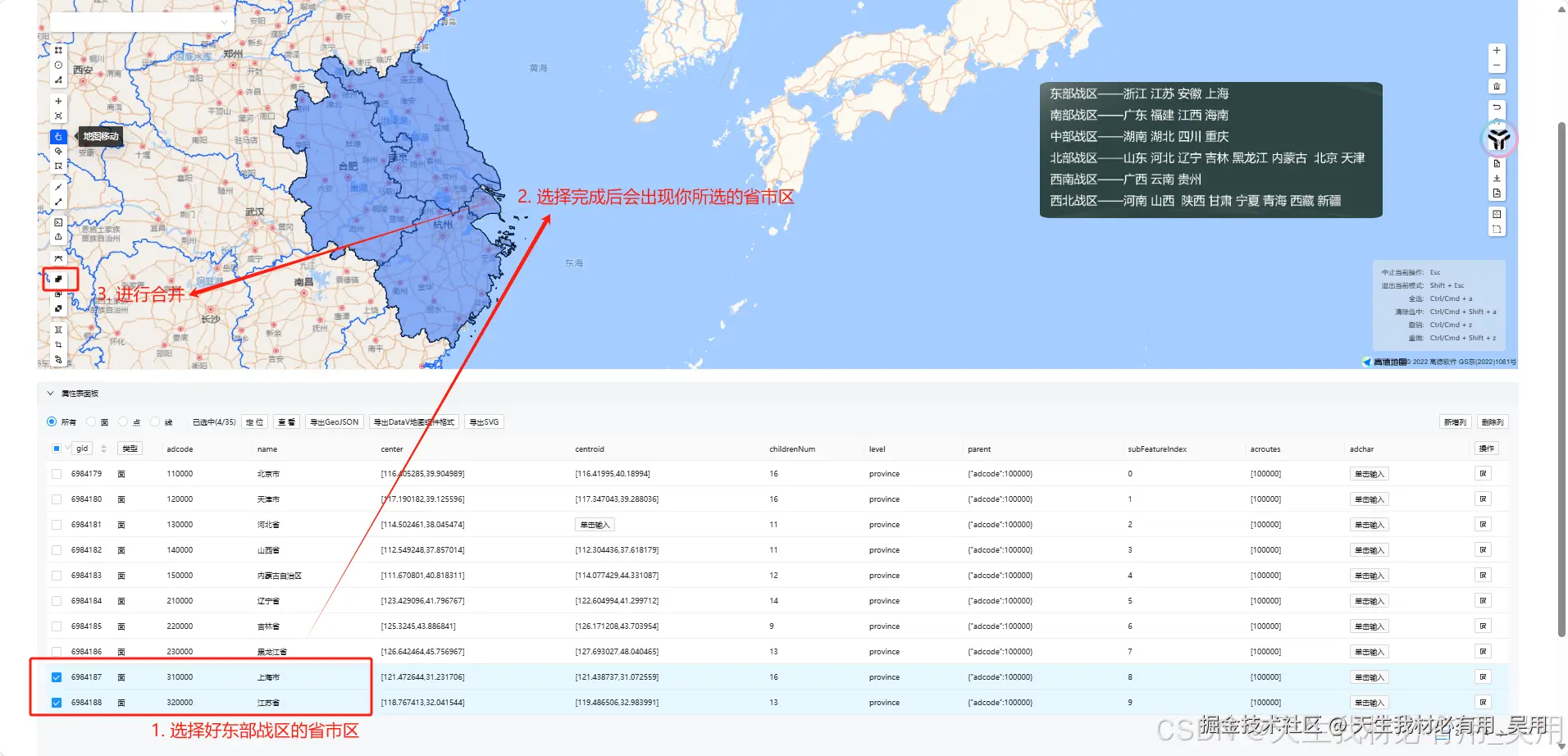
Task: Check the 黑龙江省 row checkbox
Action: tap(56, 651)
